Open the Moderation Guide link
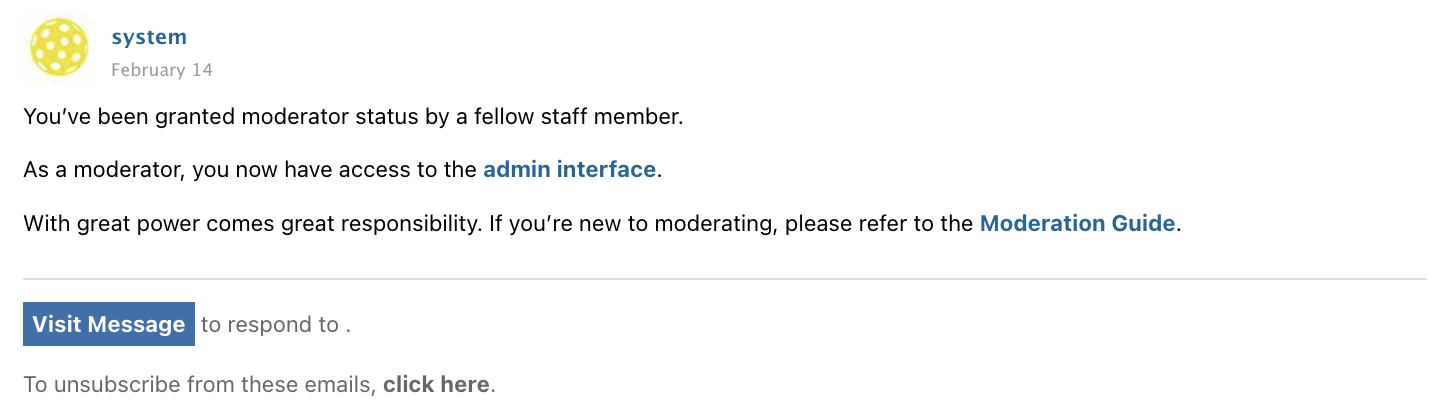This screenshot has width=1446, height=410. coord(1077,224)
